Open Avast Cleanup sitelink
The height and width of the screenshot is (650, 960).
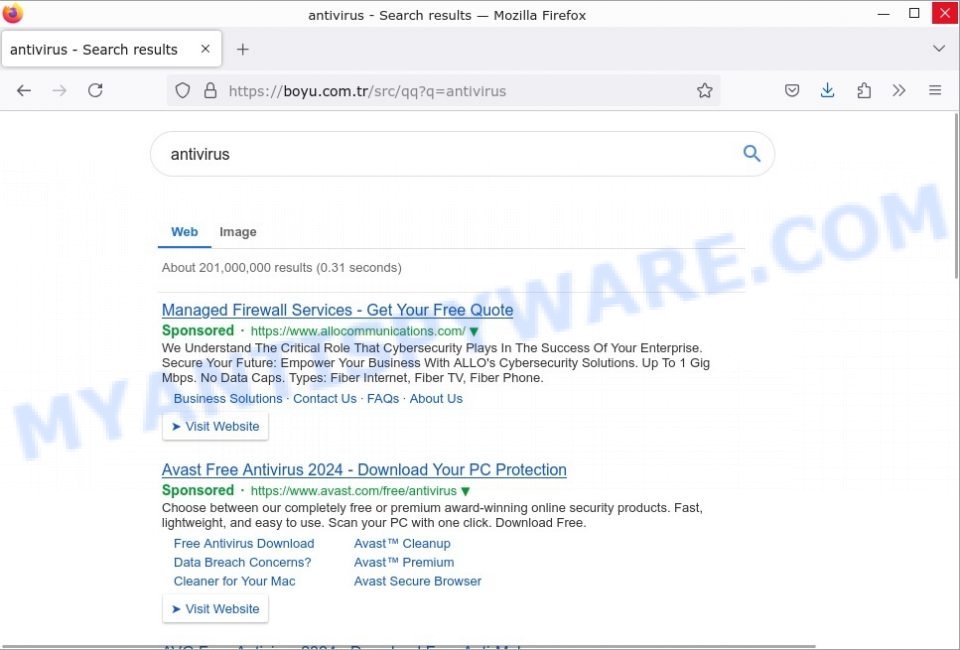click(402, 544)
